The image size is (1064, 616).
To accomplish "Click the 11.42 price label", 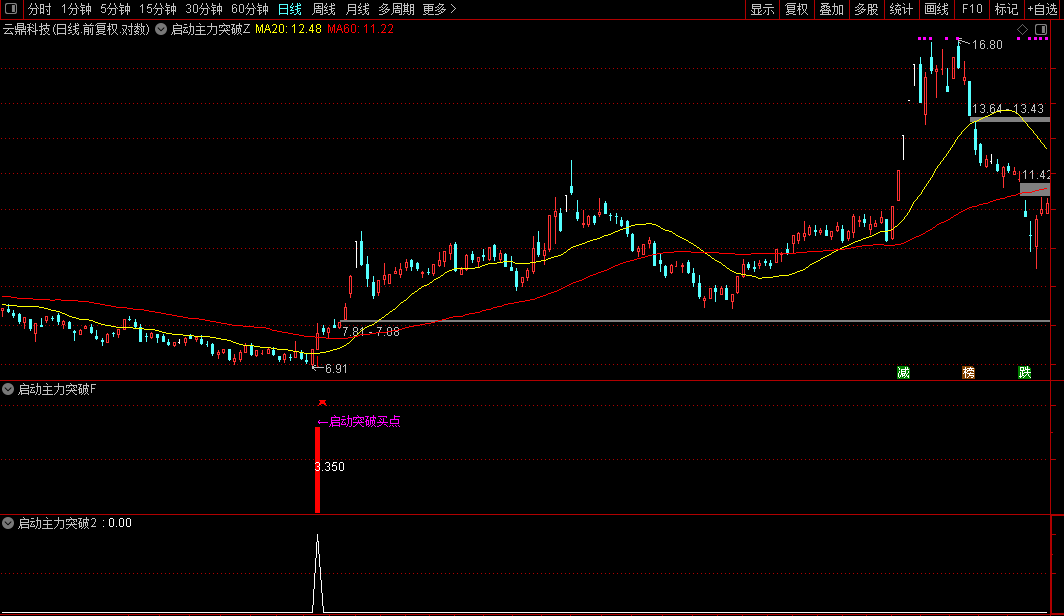I will click(x=1036, y=175).
